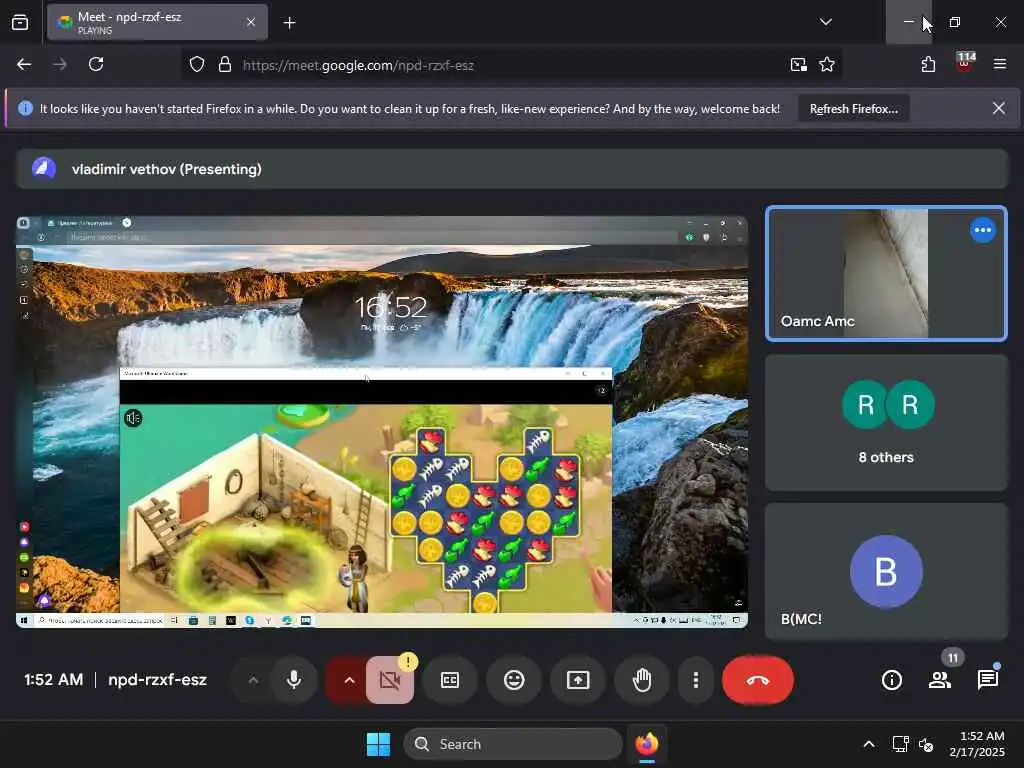List all tabs dropdown
This screenshot has width=1024, height=768.
click(825, 22)
